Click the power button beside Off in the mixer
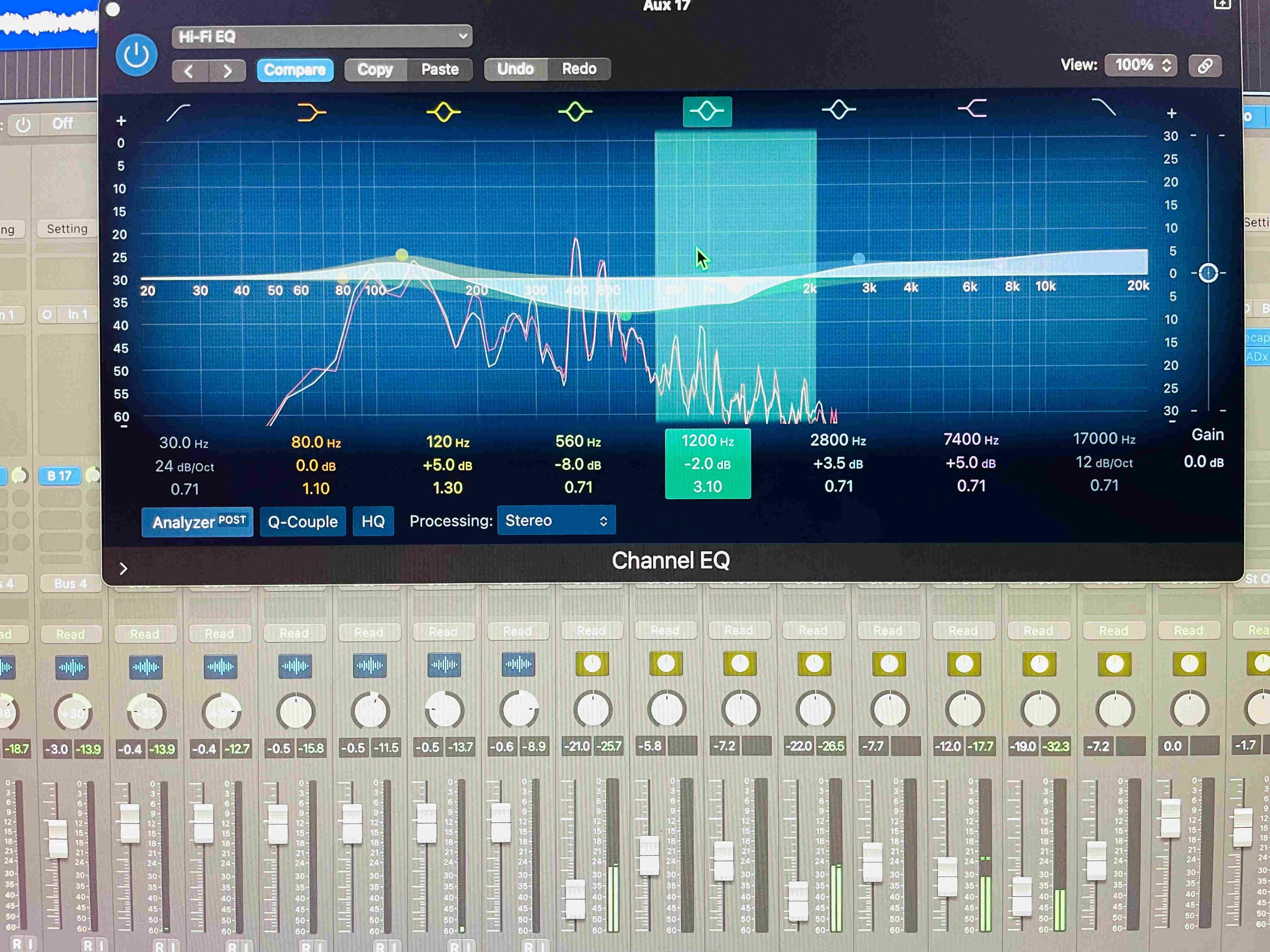Viewport: 1270px width, 952px height. coord(24,125)
